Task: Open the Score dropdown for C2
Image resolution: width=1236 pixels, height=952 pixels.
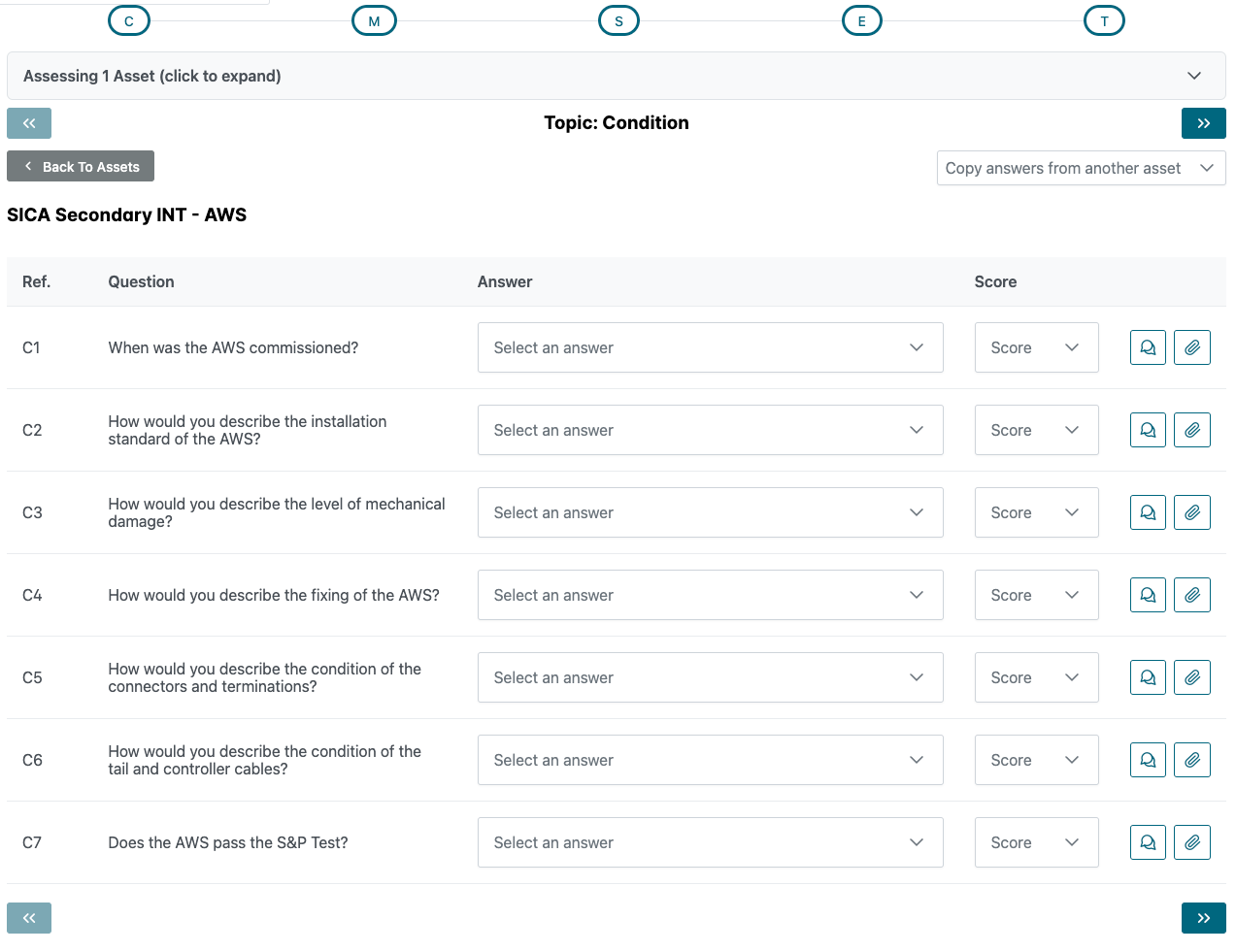Action: click(x=1035, y=430)
